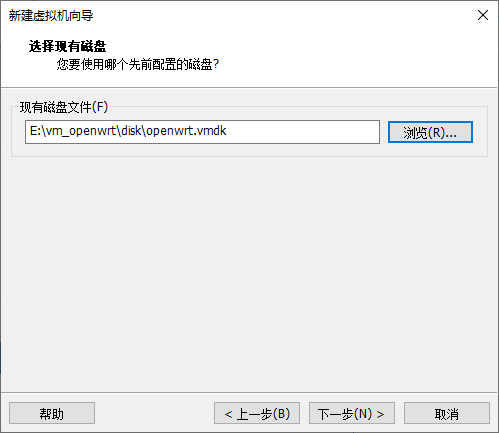Image resolution: width=499 pixels, height=433 pixels.
Task: Click the openwrt.vmdk filename in the path
Action: coord(186,131)
